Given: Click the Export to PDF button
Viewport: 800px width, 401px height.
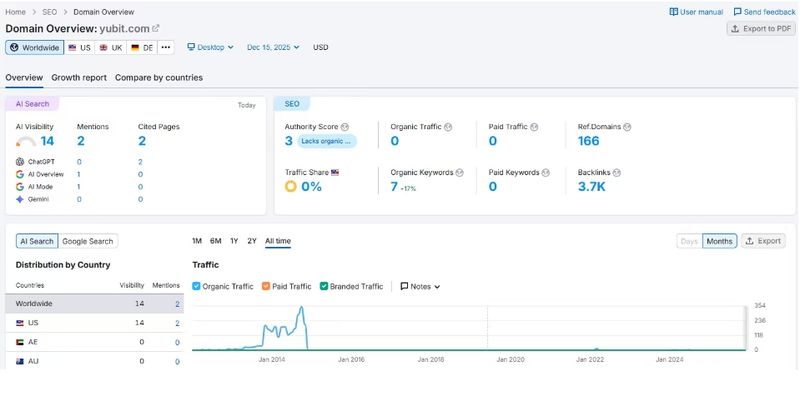Looking at the screenshot, I should click(761, 29).
